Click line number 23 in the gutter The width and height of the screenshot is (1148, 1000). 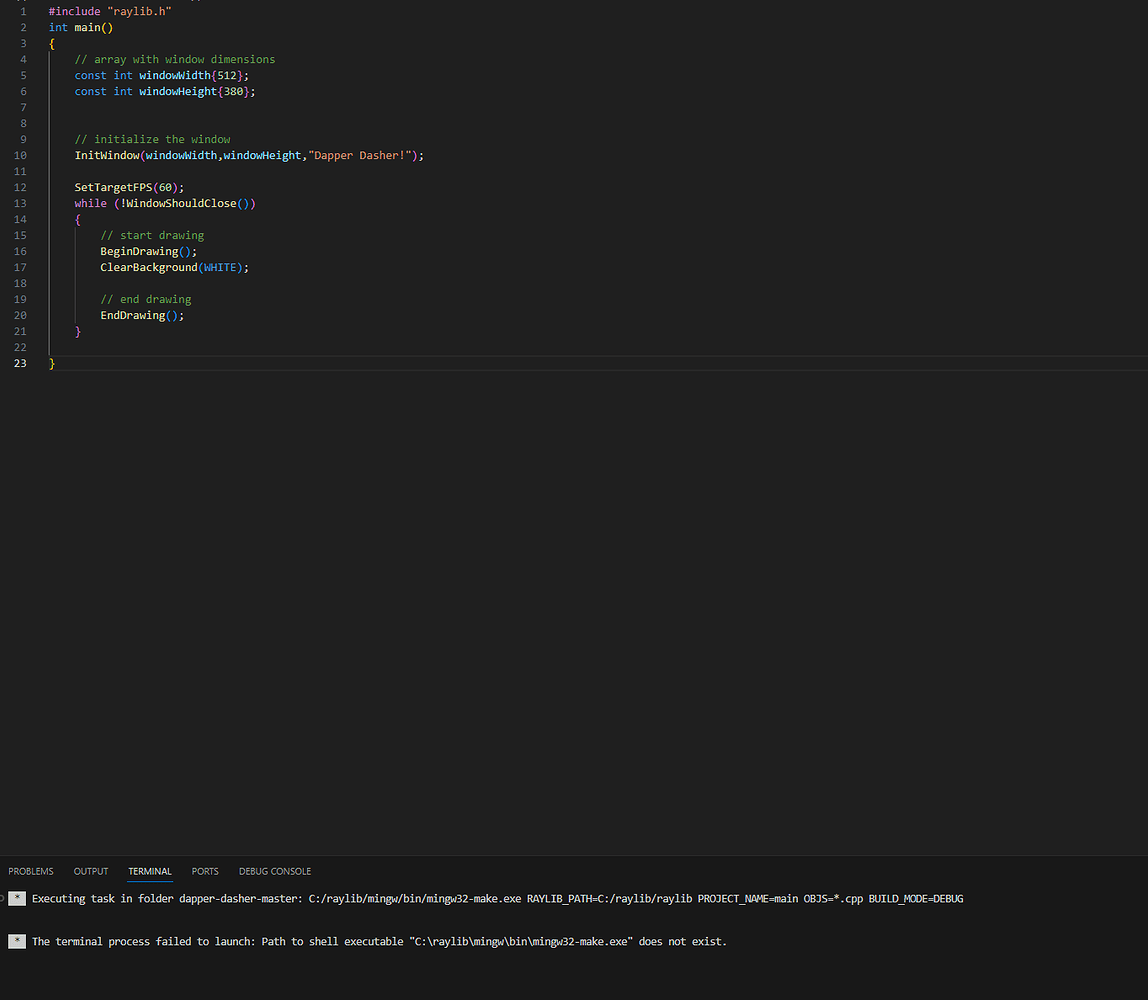coord(20,363)
